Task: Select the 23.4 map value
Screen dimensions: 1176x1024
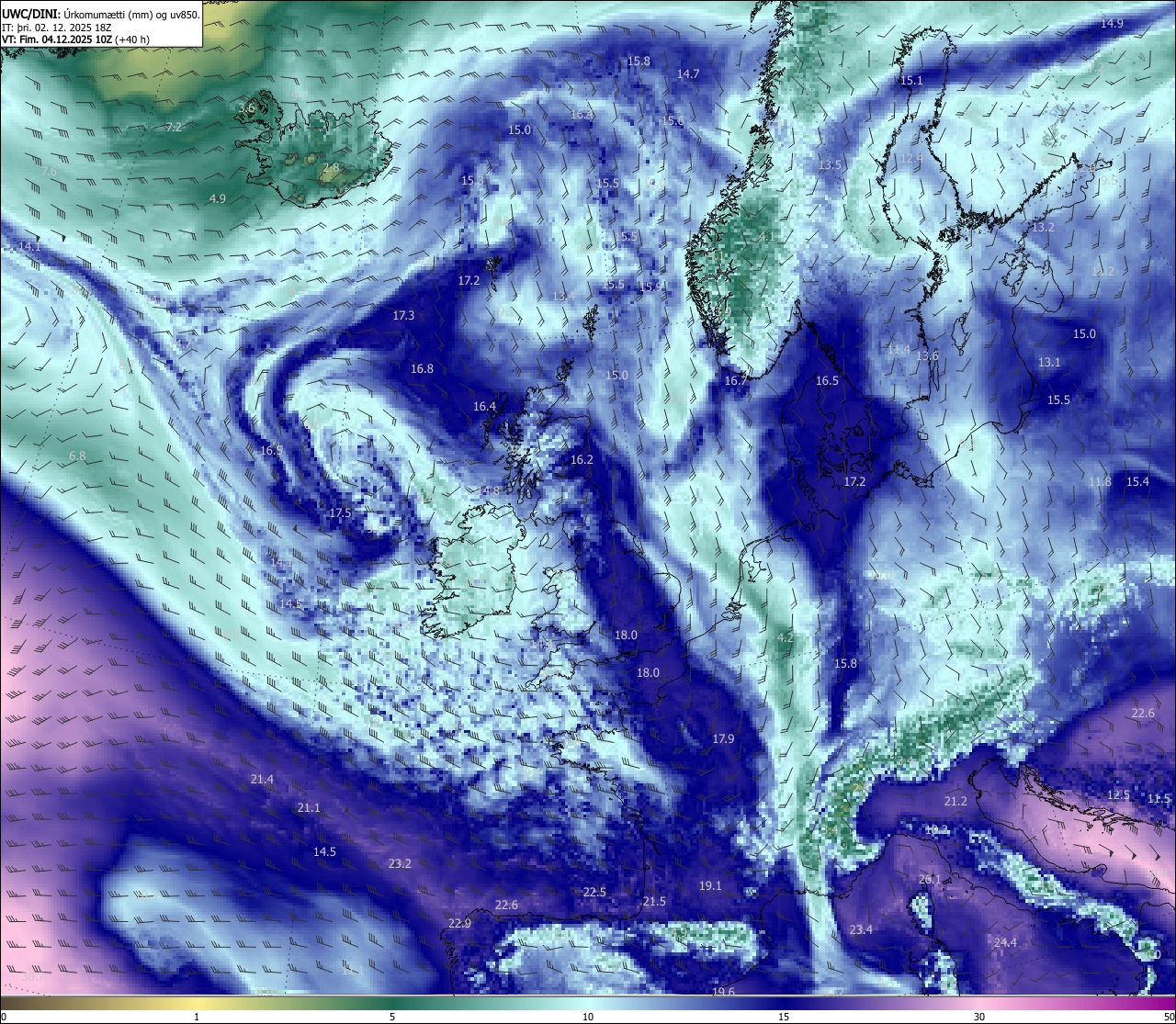Action: click(x=861, y=929)
